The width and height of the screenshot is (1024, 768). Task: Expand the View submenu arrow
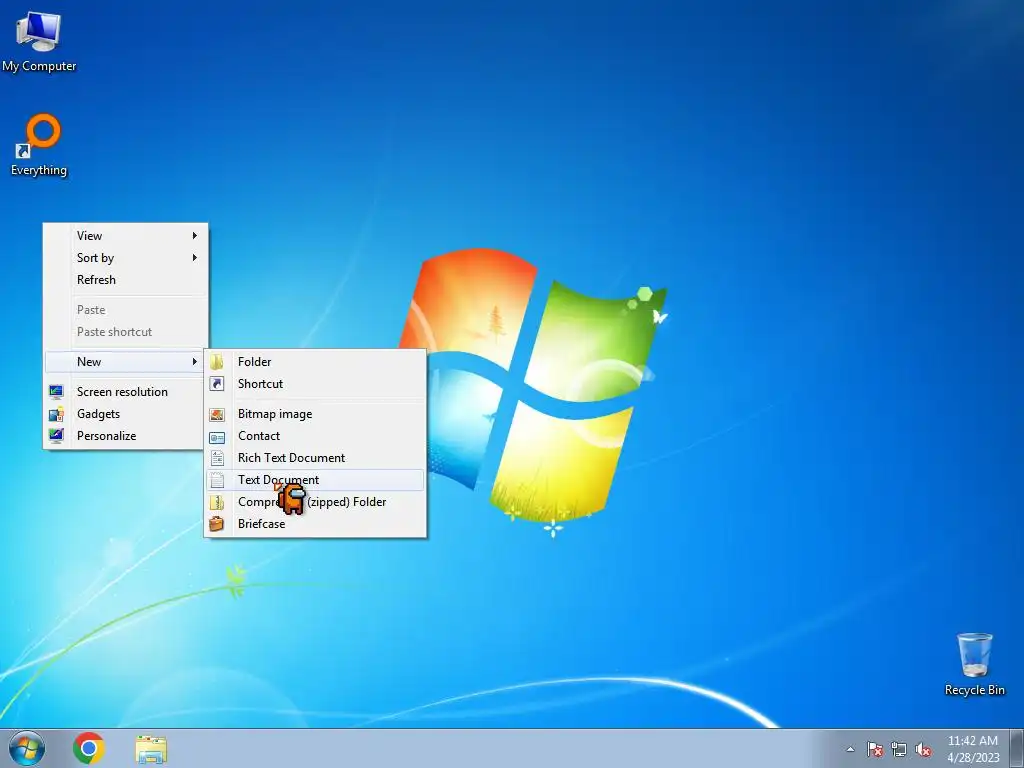tap(195, 236)
